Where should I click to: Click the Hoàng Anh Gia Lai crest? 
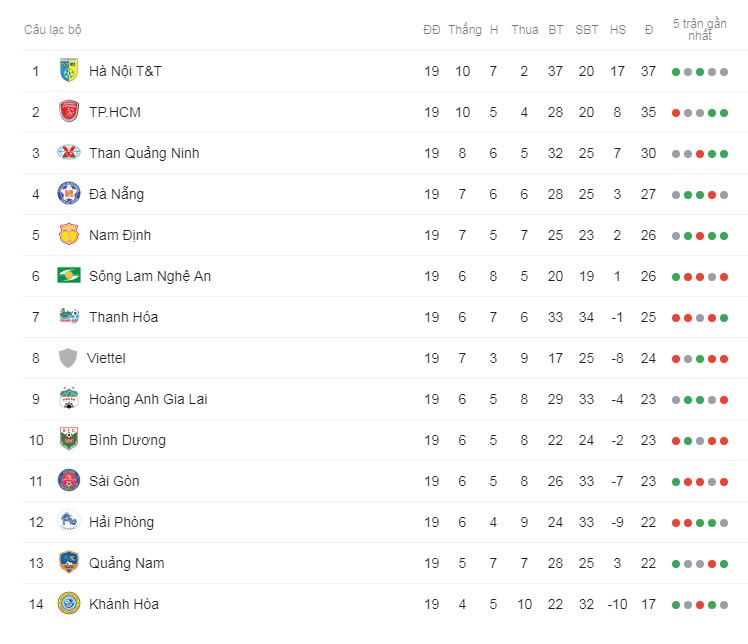69,399
